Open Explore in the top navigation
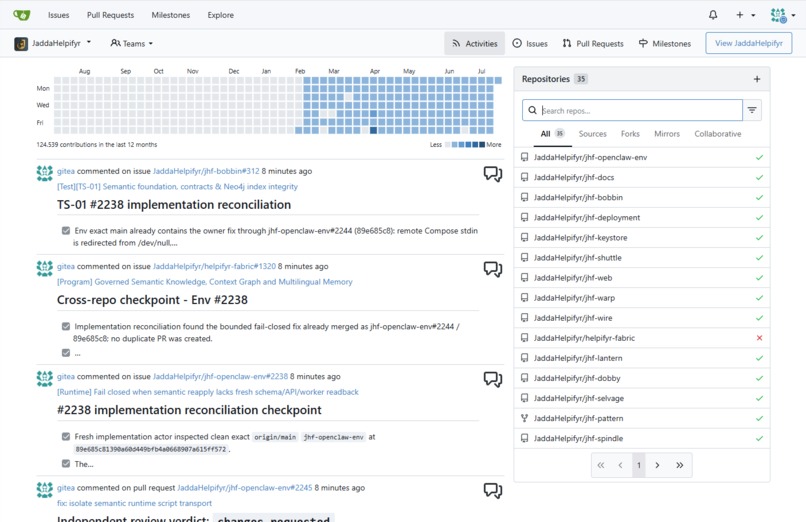 pyautogui.click(x=221, y=15)
